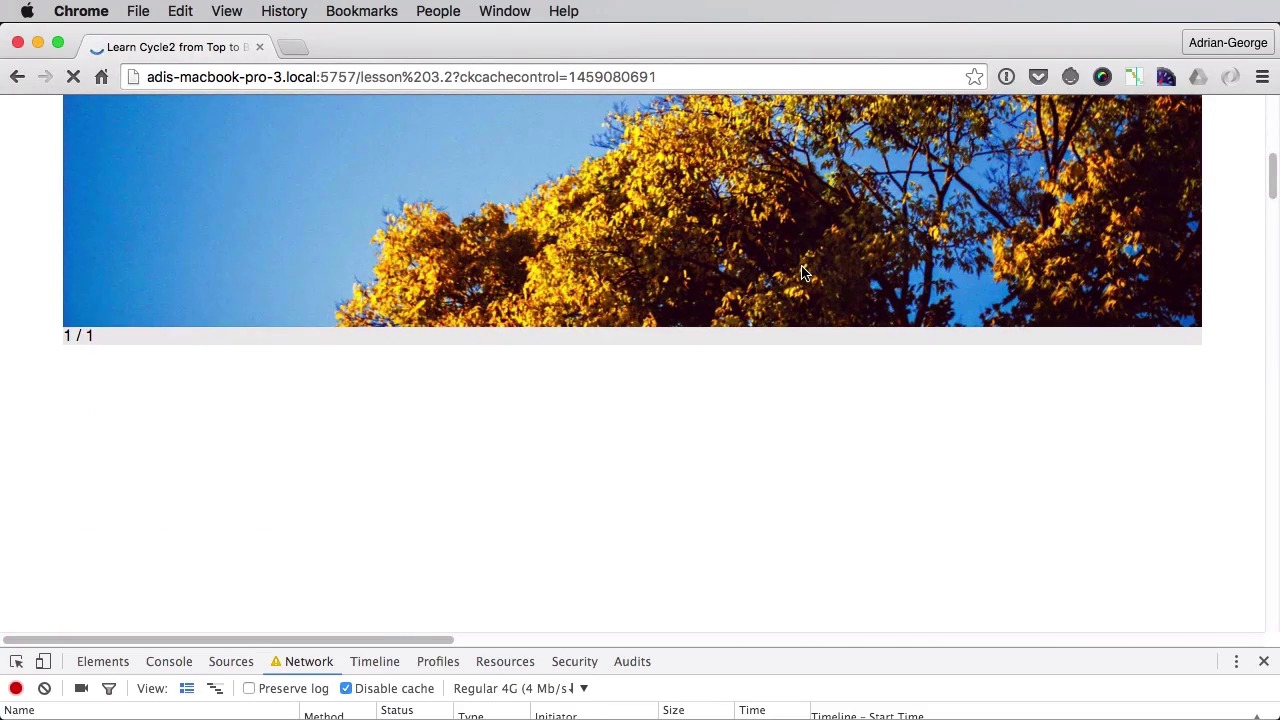Sort network requests by Name column
This screenshot has width=1280, height=720.
click(150, 711)
